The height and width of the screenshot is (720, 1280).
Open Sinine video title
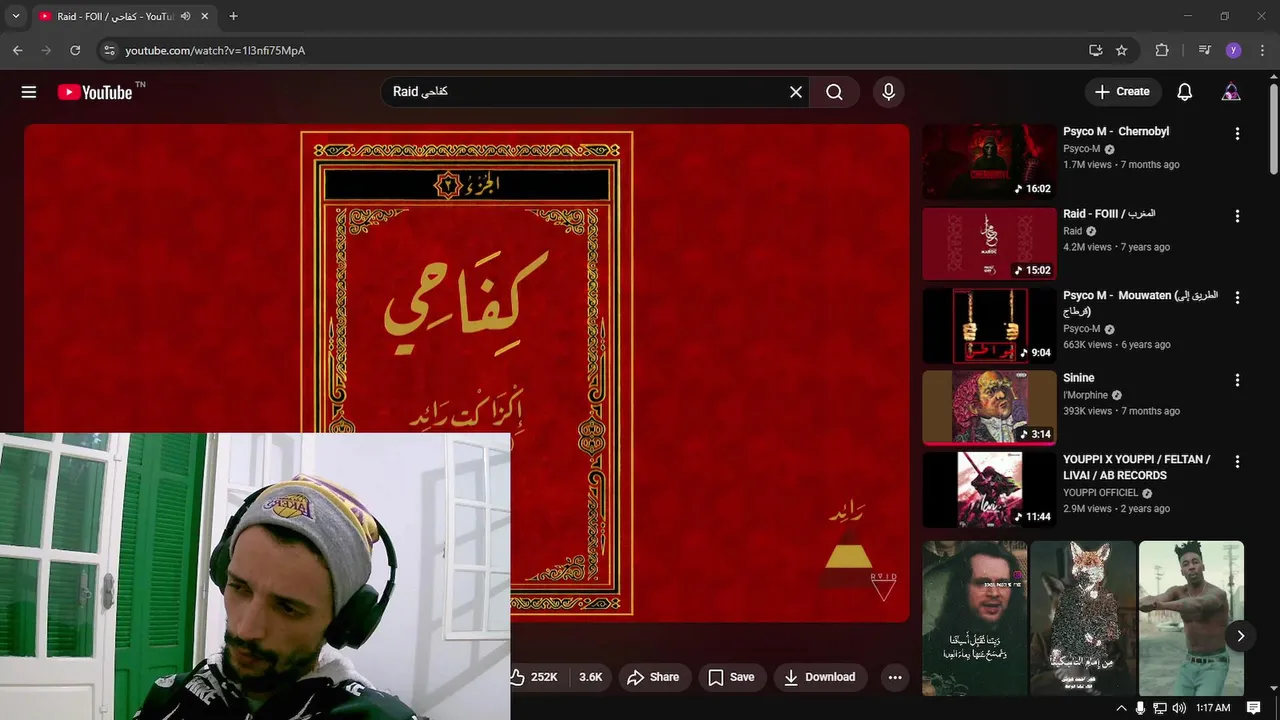pyautogui.click(x=1079, y=378)
